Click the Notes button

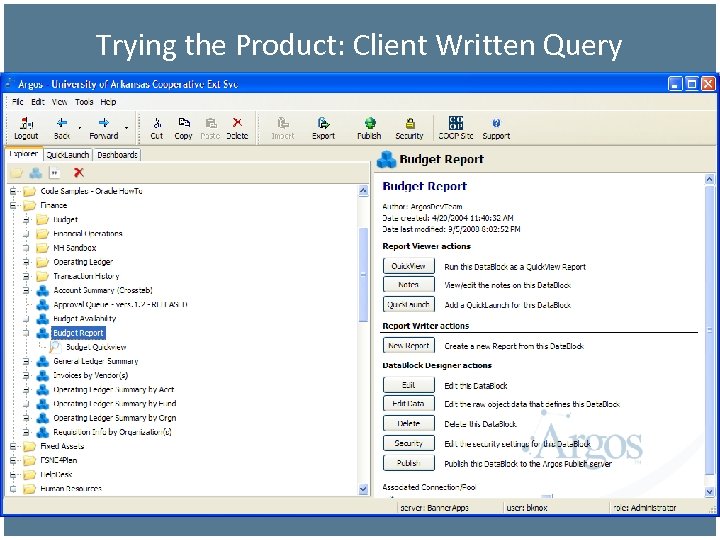(409, 285)
